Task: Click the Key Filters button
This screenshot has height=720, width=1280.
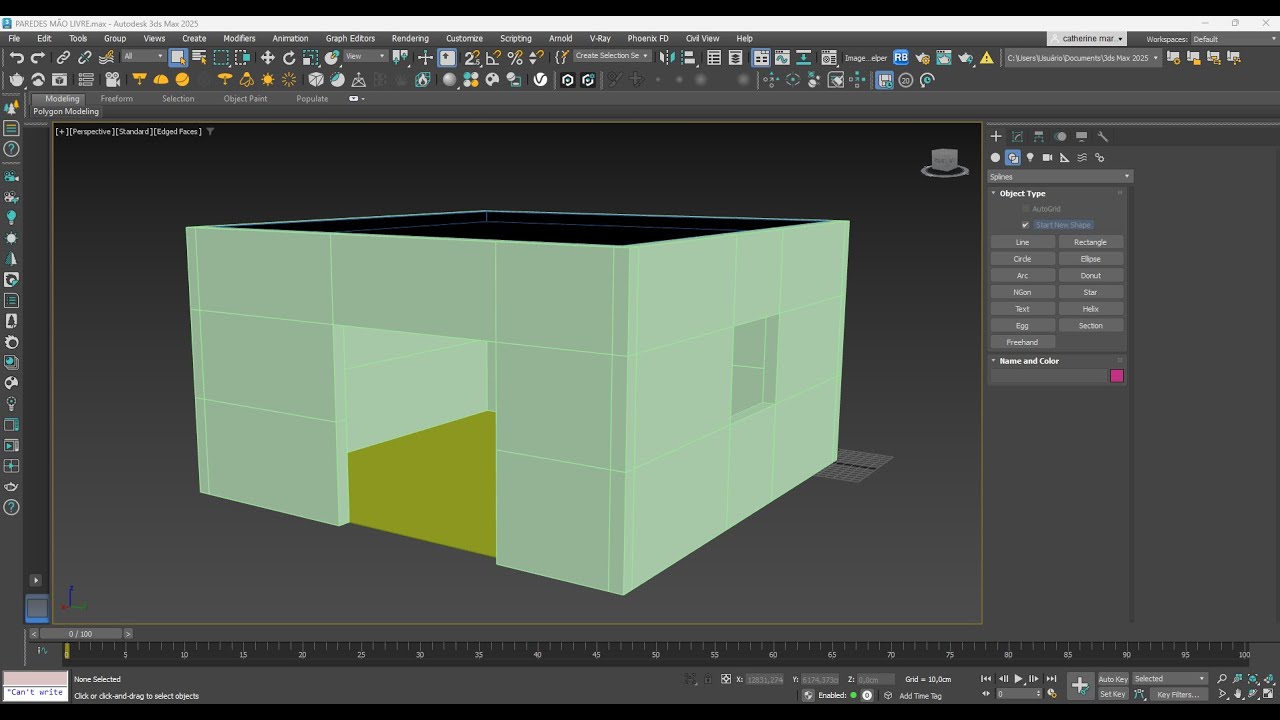Action: (x=1178, y=694)
